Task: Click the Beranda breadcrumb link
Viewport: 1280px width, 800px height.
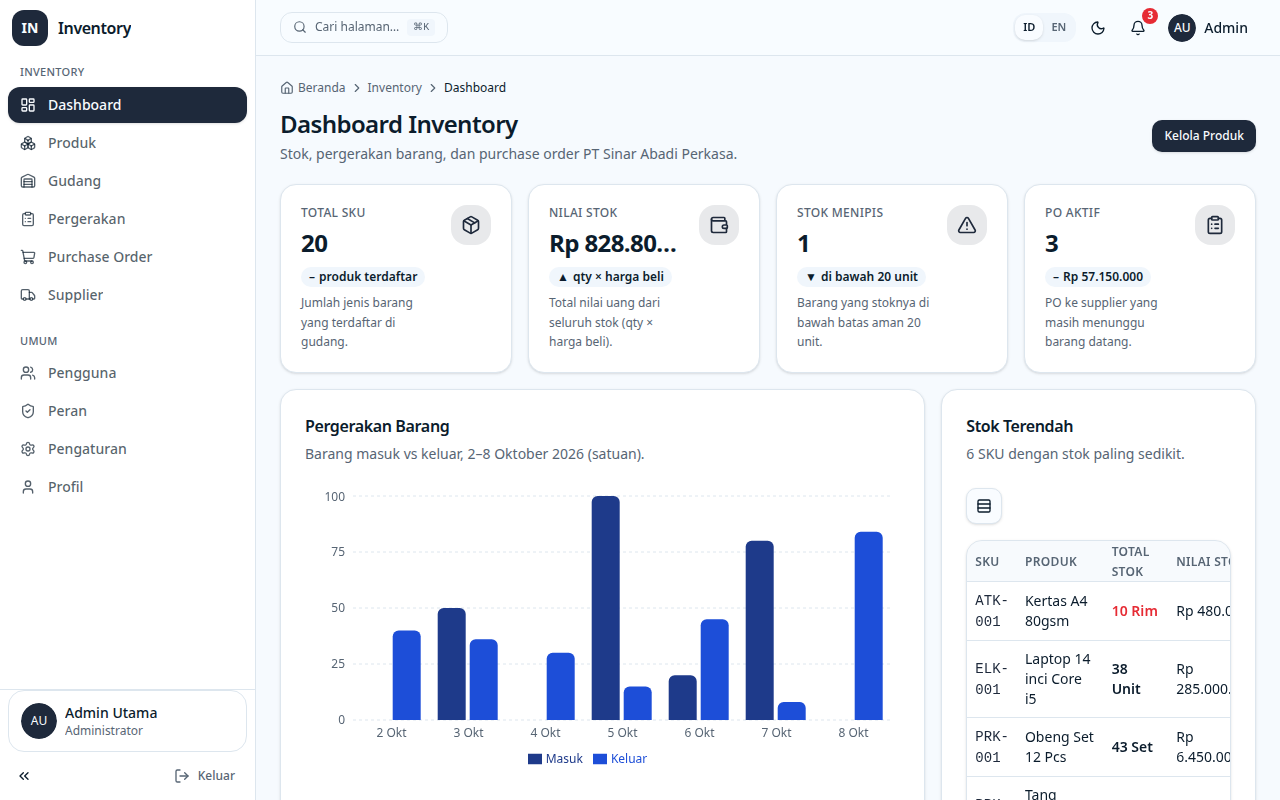Action: 313,88
